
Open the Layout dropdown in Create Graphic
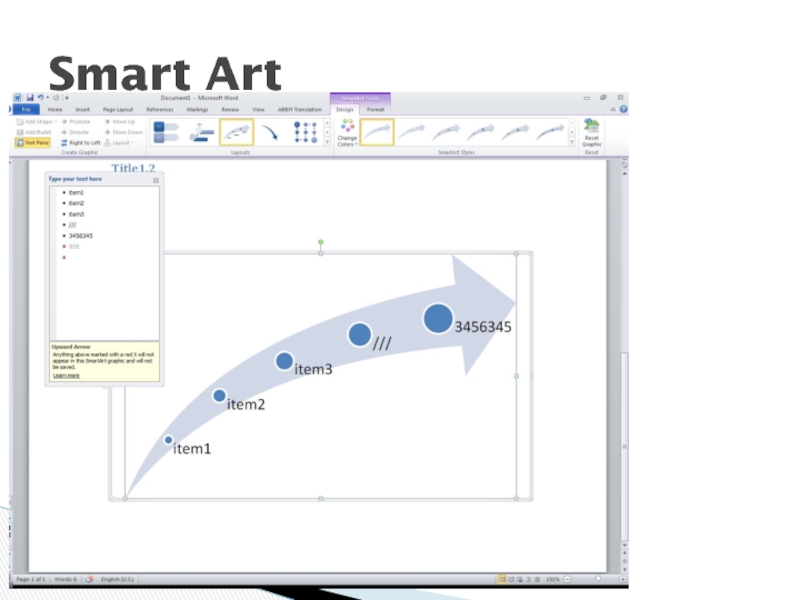[119, 143]
